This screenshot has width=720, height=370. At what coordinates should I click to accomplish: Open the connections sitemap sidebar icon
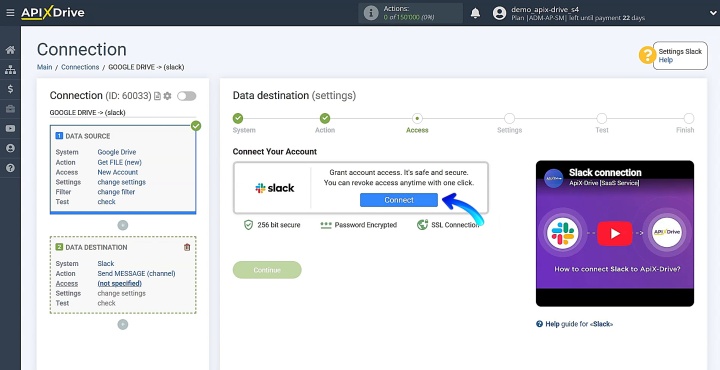point(10,70)
